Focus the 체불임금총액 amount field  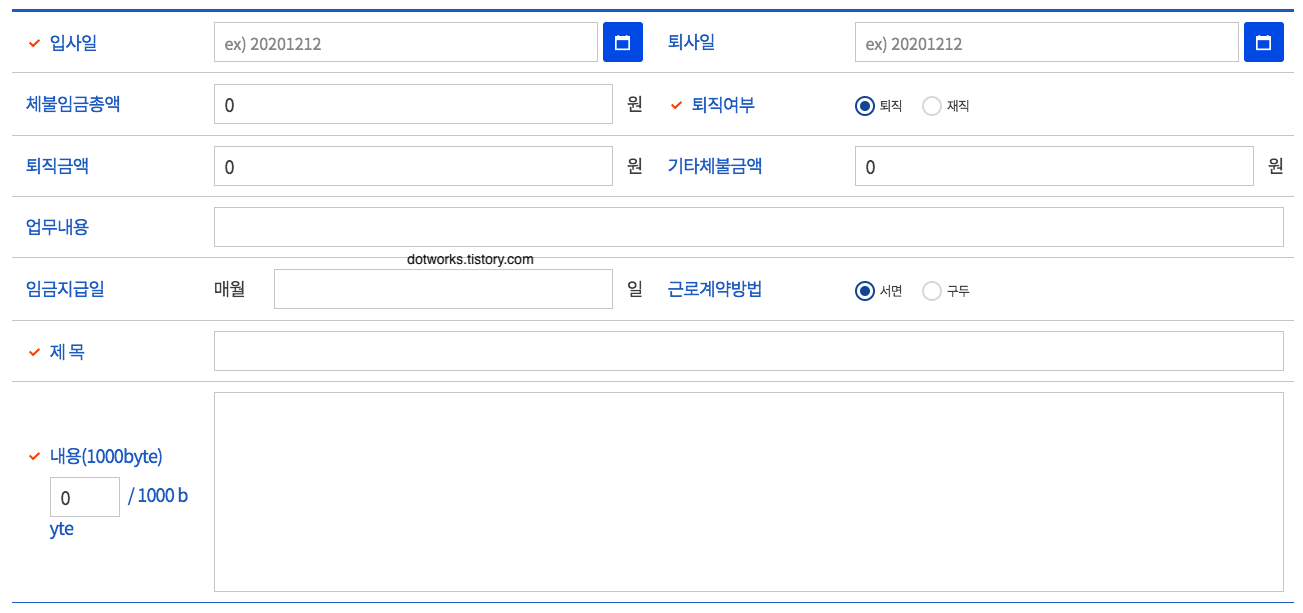pos(412,104)
